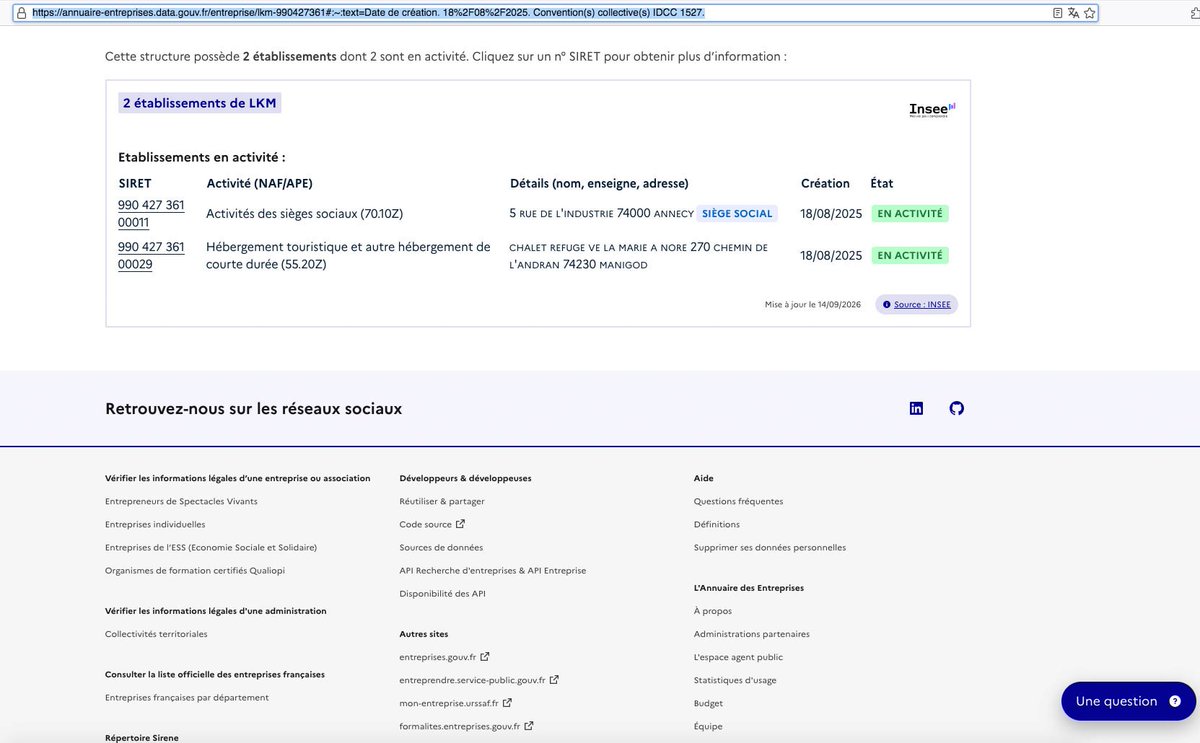This screenshot has height=743, width=1200.
Task: Click Chalet Refuge ve la Marie address
Action: click(638, 255)
